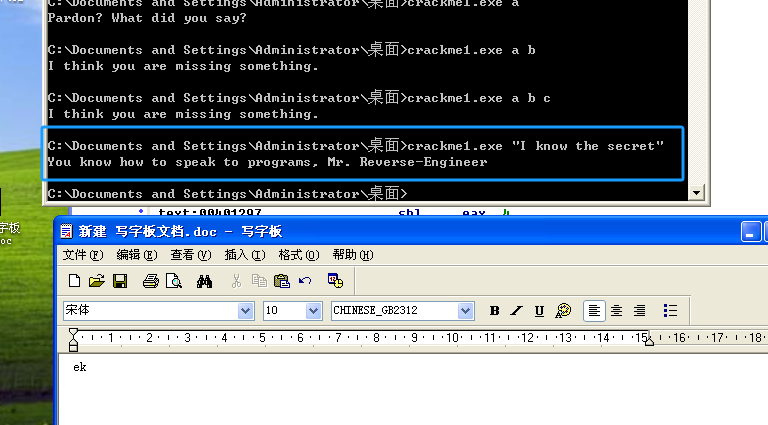Viewport: 768px width, 425px height.
Task: Expand the CHINESE_GB2312 script dropdown
Action: coord(465,311)
